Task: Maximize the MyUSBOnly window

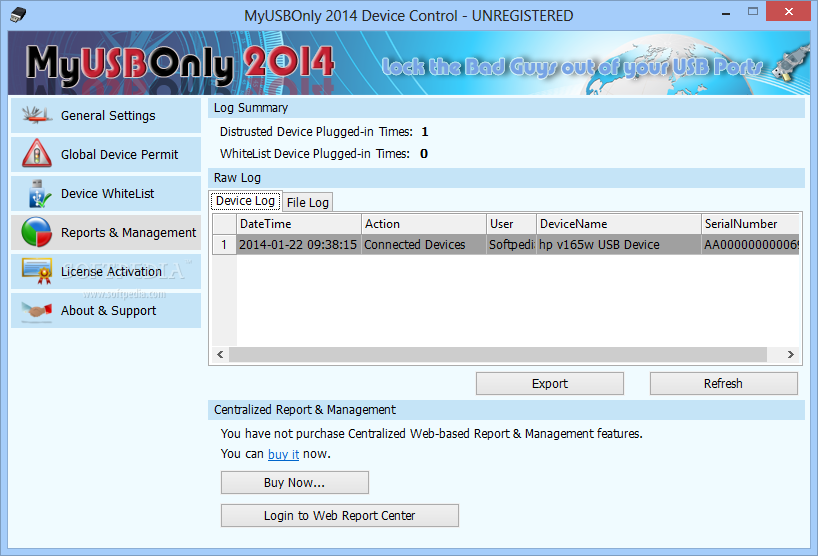Action: click(x=752, y=11)
